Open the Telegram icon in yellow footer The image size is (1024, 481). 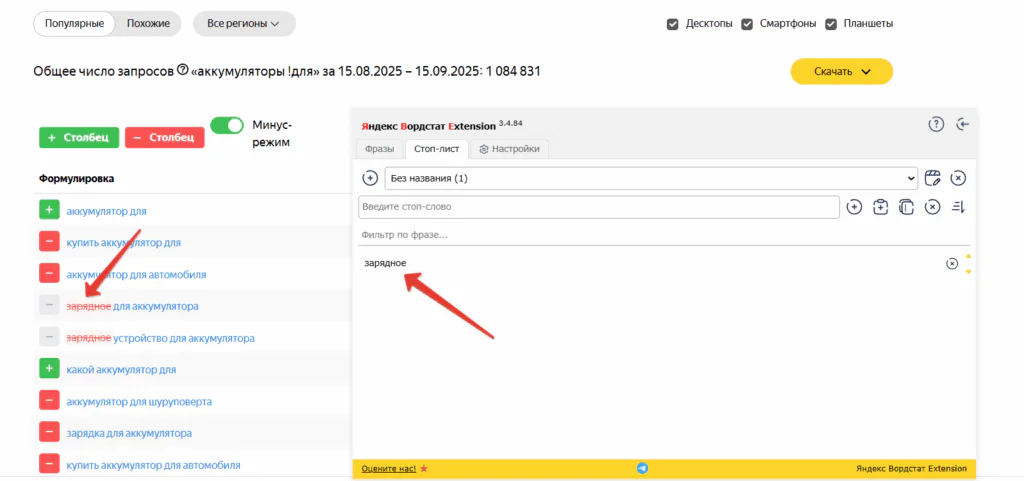(x=643, y=468)
